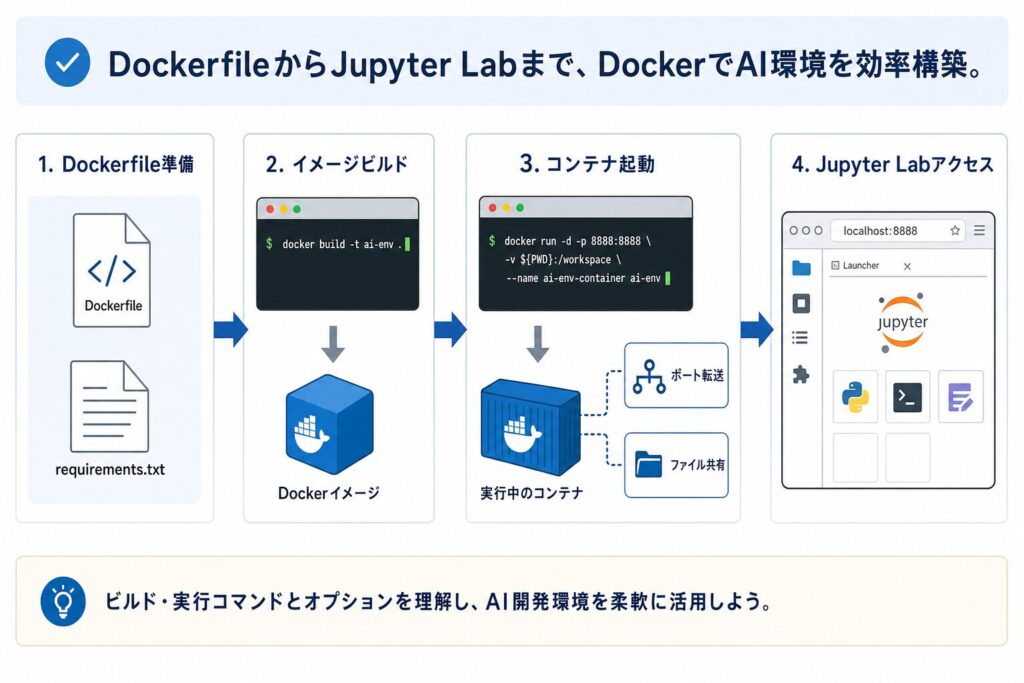Click the 'Dockerイメージ' caption

click(328, 493)
